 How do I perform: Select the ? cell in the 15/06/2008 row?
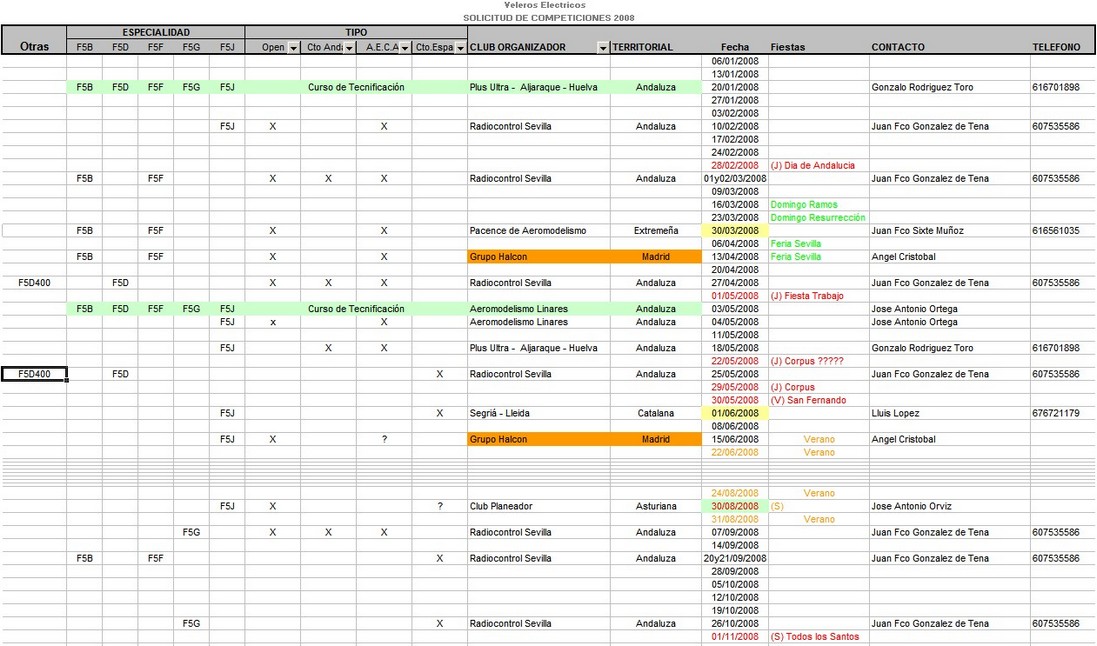pyautogui.click(x=384, y=439)
